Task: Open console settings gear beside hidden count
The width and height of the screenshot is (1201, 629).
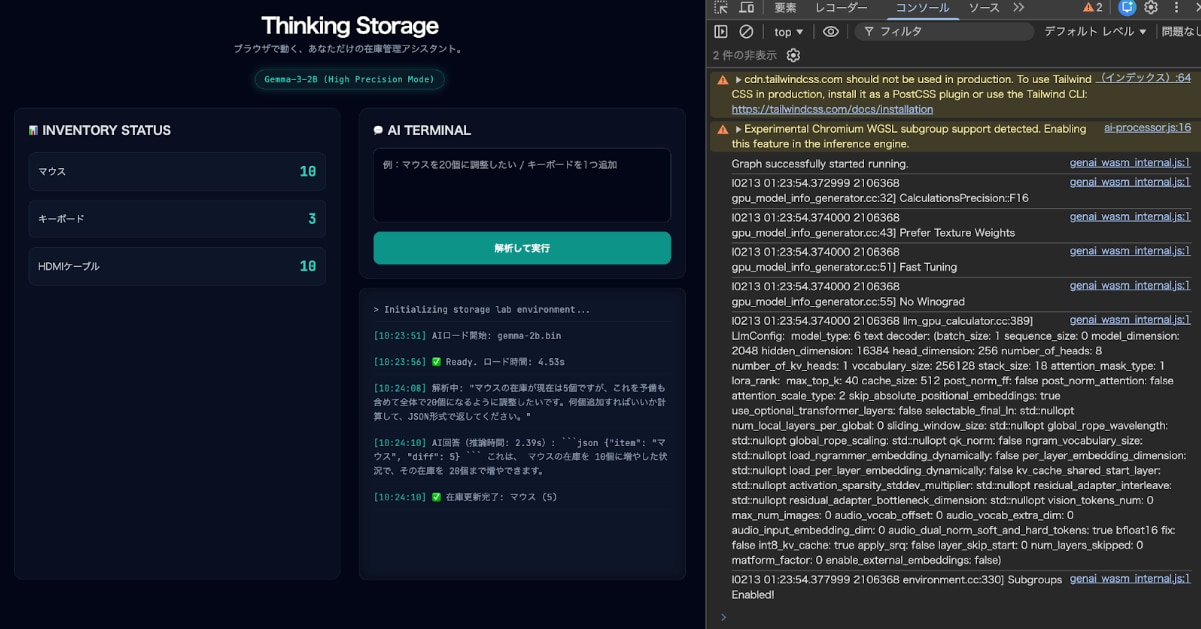Action: 793,56
